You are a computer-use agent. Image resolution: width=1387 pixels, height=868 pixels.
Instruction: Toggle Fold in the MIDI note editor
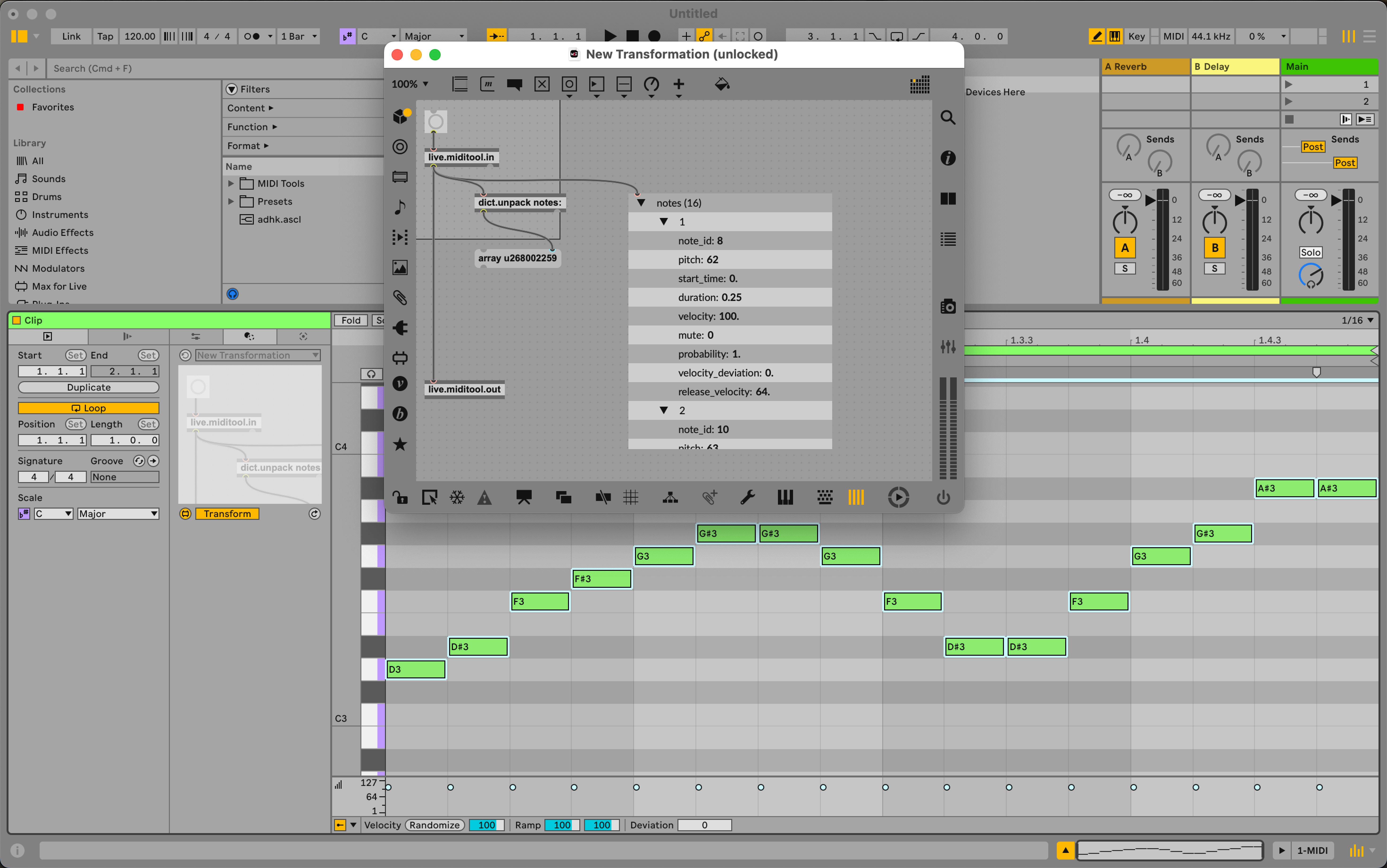[x=351, y=320]
